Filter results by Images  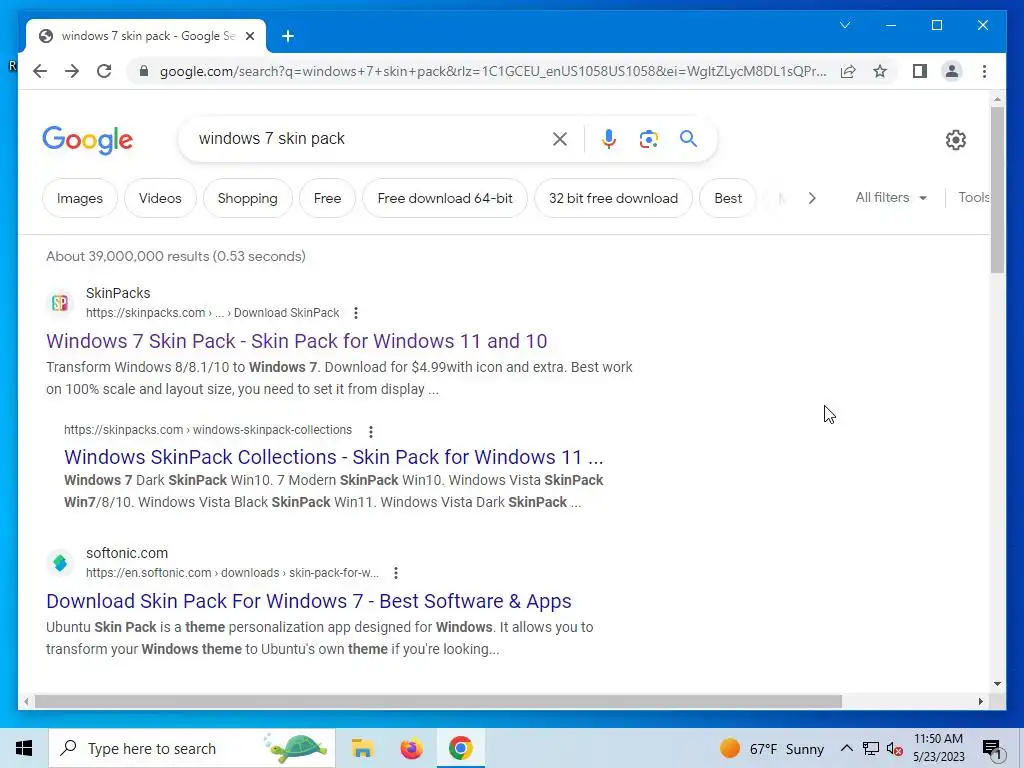[80, 198]
